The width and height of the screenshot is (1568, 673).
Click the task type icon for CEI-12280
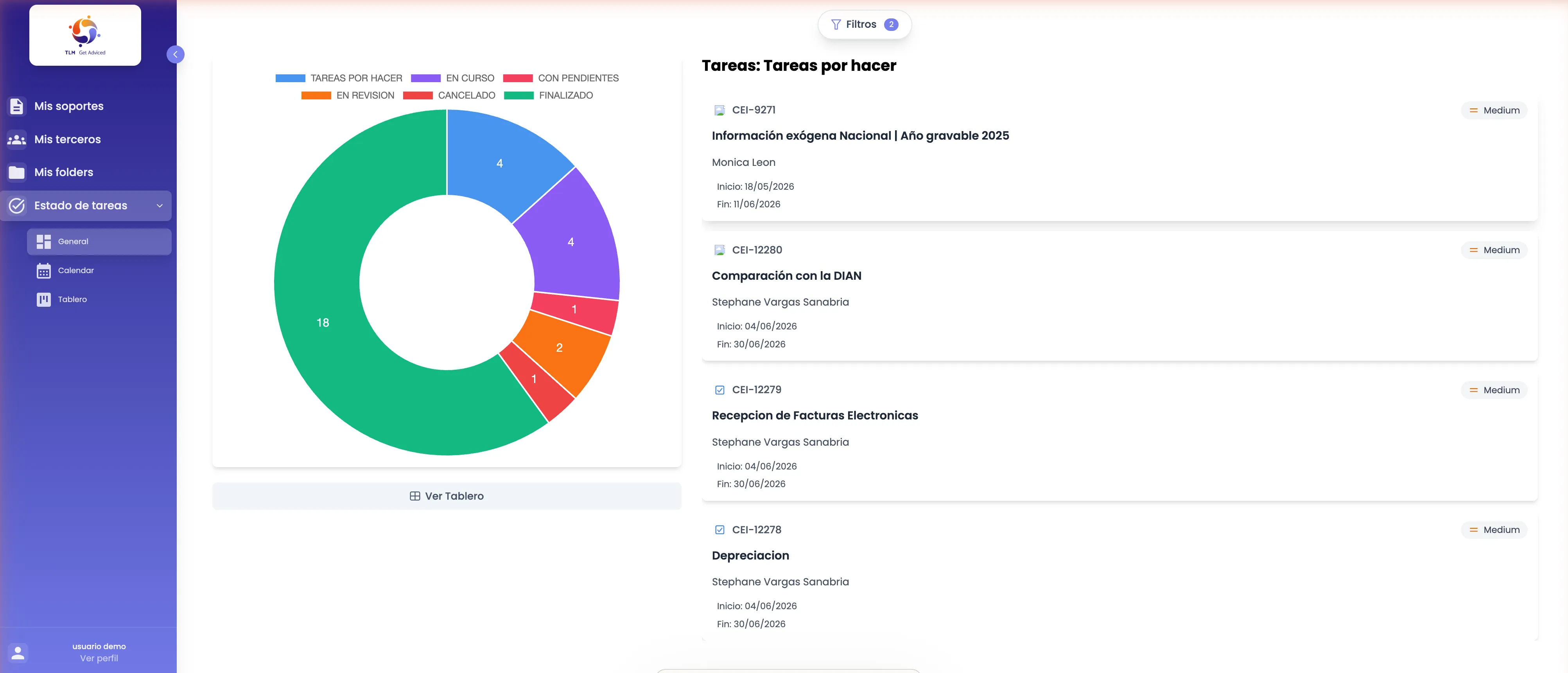tap(719, 250)
